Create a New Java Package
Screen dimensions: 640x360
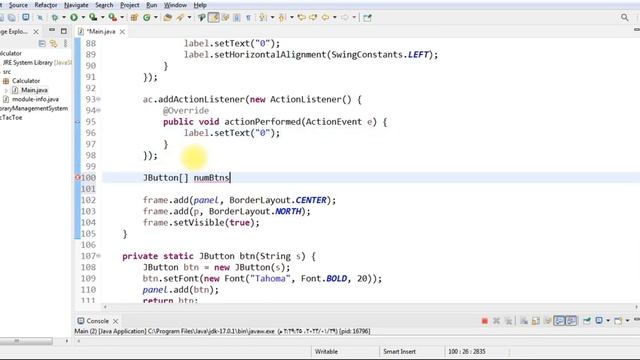[134, 18]
